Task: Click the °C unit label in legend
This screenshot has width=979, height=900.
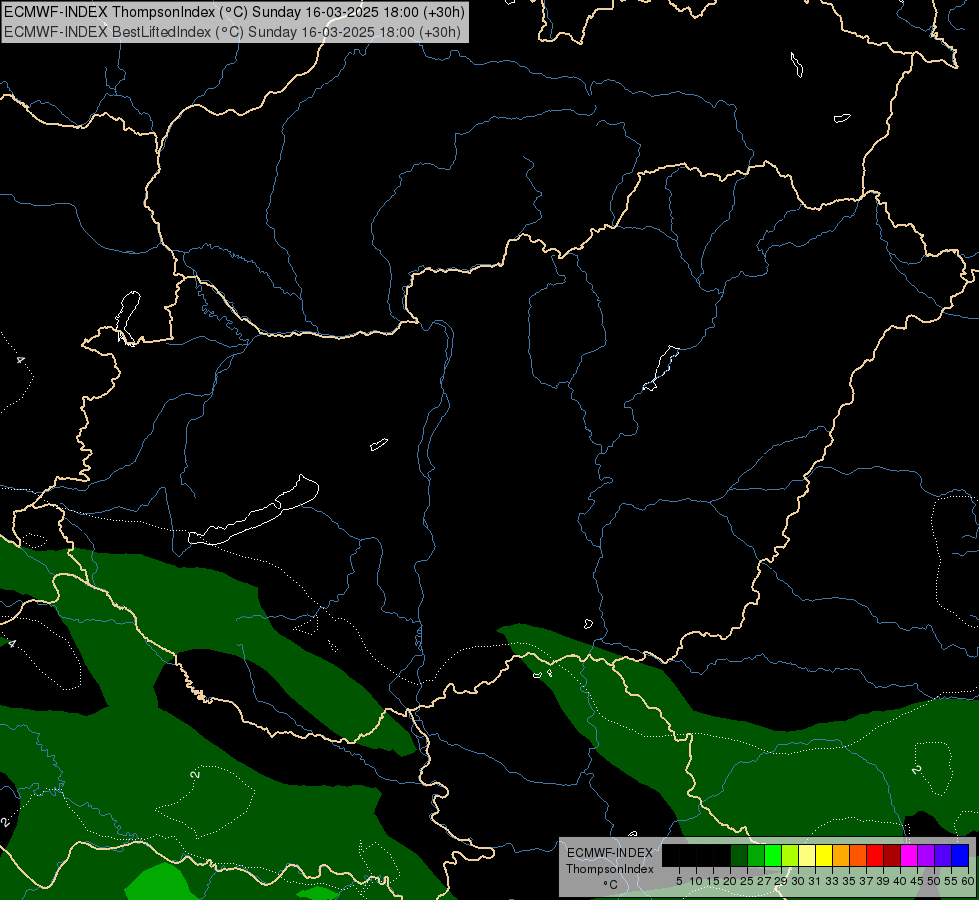Action: (611, 885)
